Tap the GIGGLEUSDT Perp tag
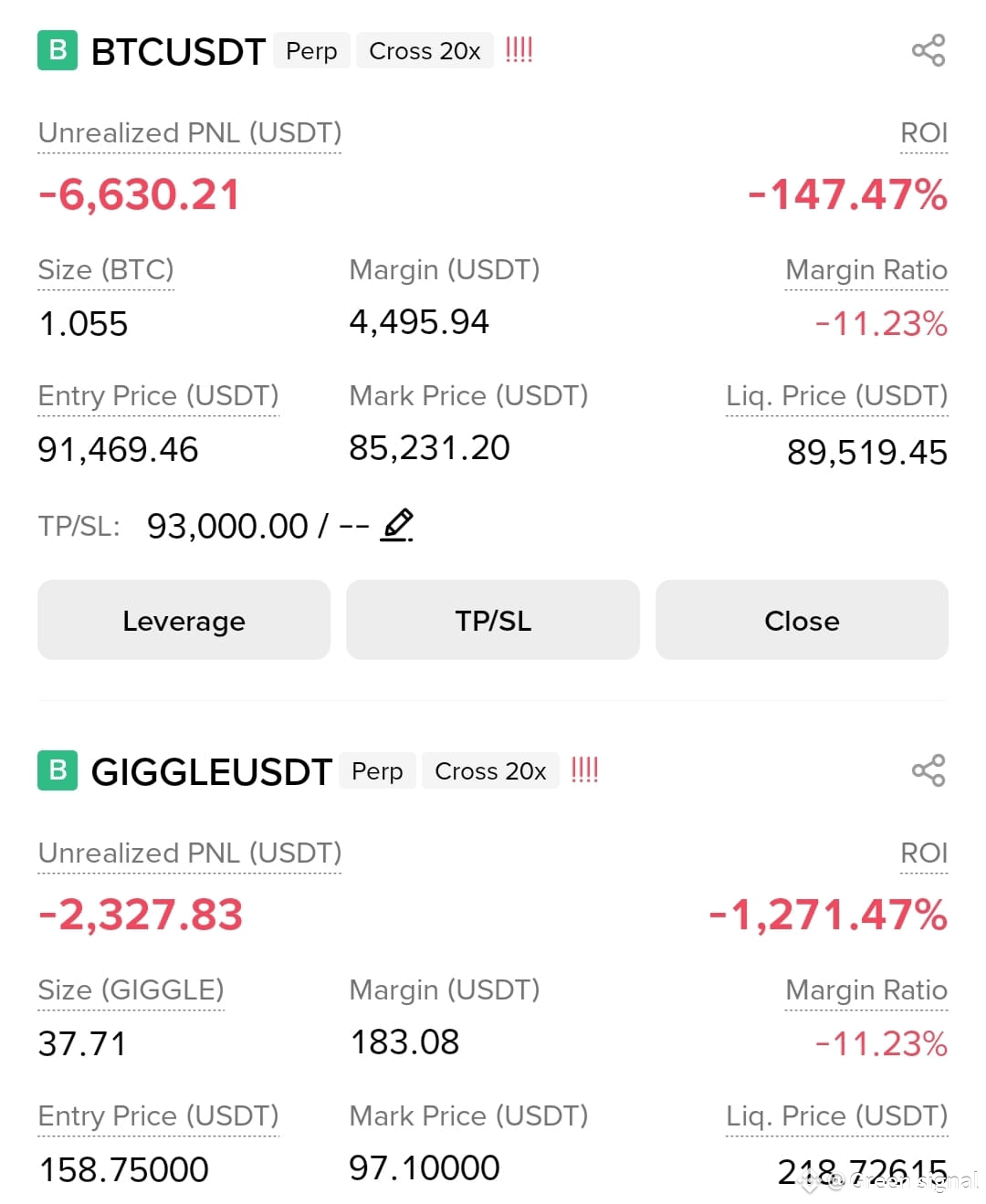Image resolution: width=986 pixels, height=1204 pixels. (x=377, y=770)
